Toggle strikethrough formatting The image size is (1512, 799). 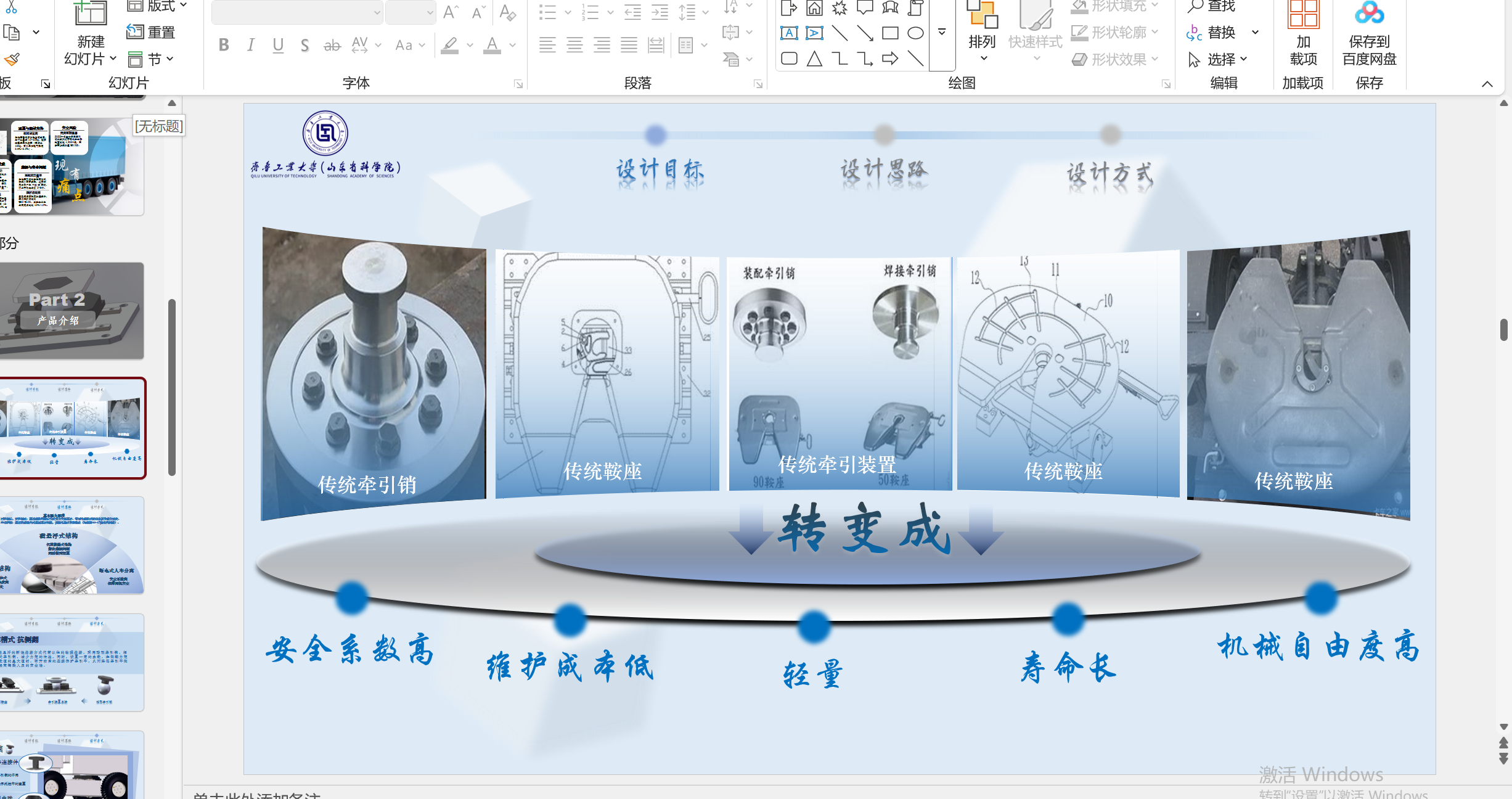point(332,45)
